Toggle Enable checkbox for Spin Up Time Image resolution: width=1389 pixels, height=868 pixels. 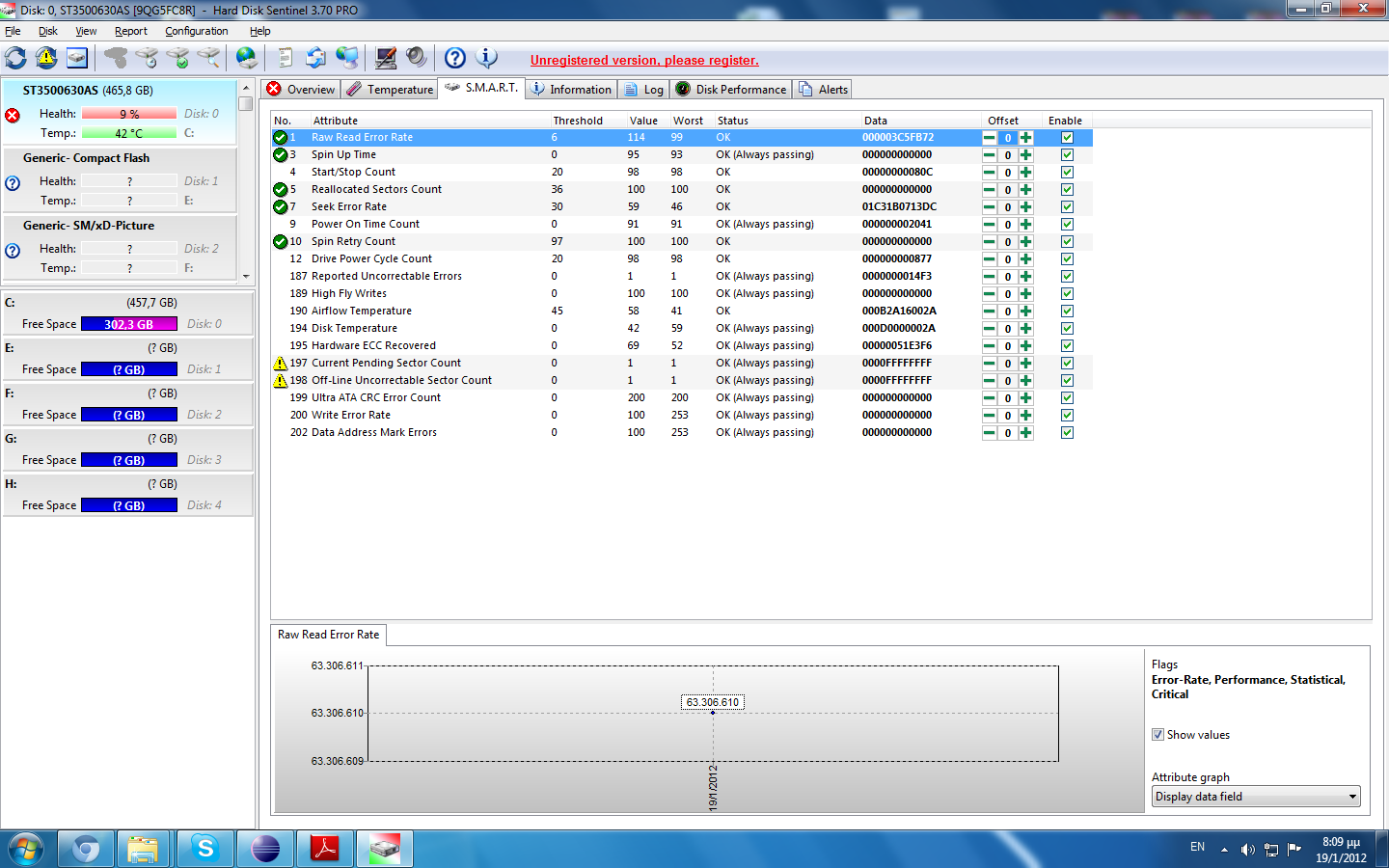coord(1067,155)
